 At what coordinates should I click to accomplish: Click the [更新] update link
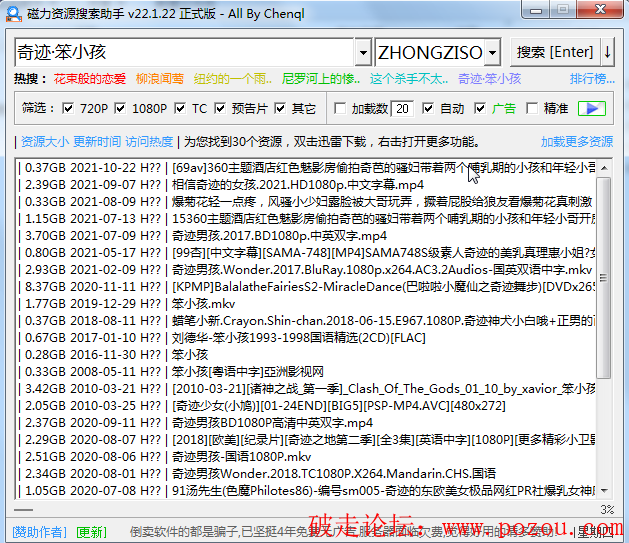91,532
